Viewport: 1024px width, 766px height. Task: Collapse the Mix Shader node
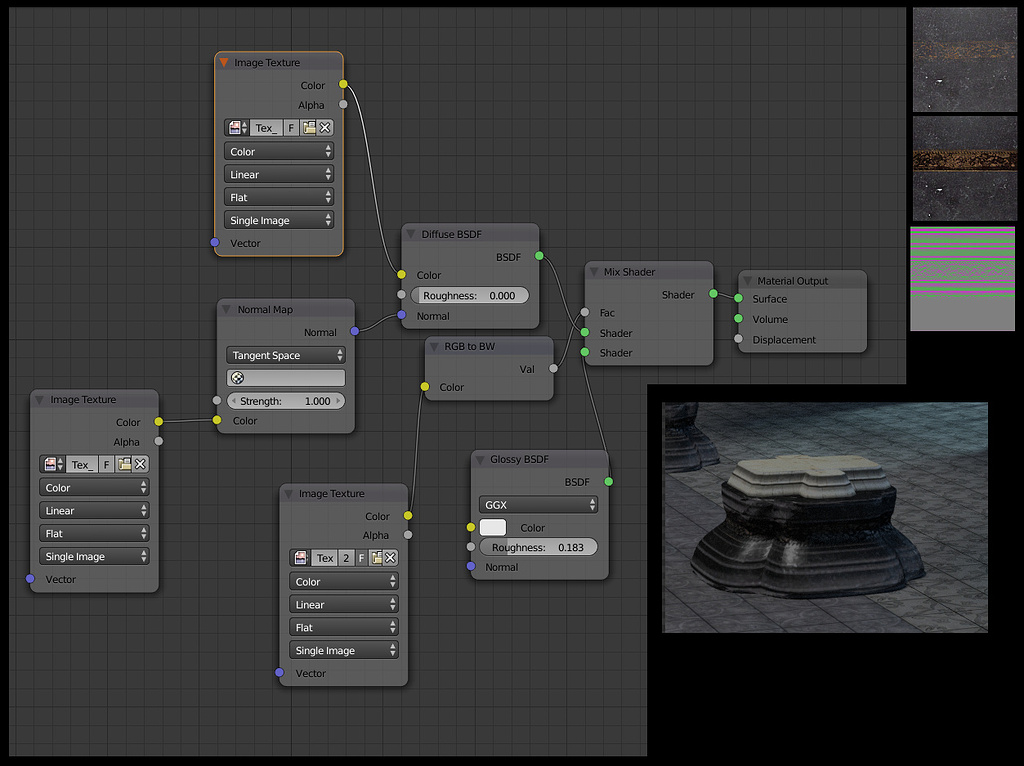(594, 272)
